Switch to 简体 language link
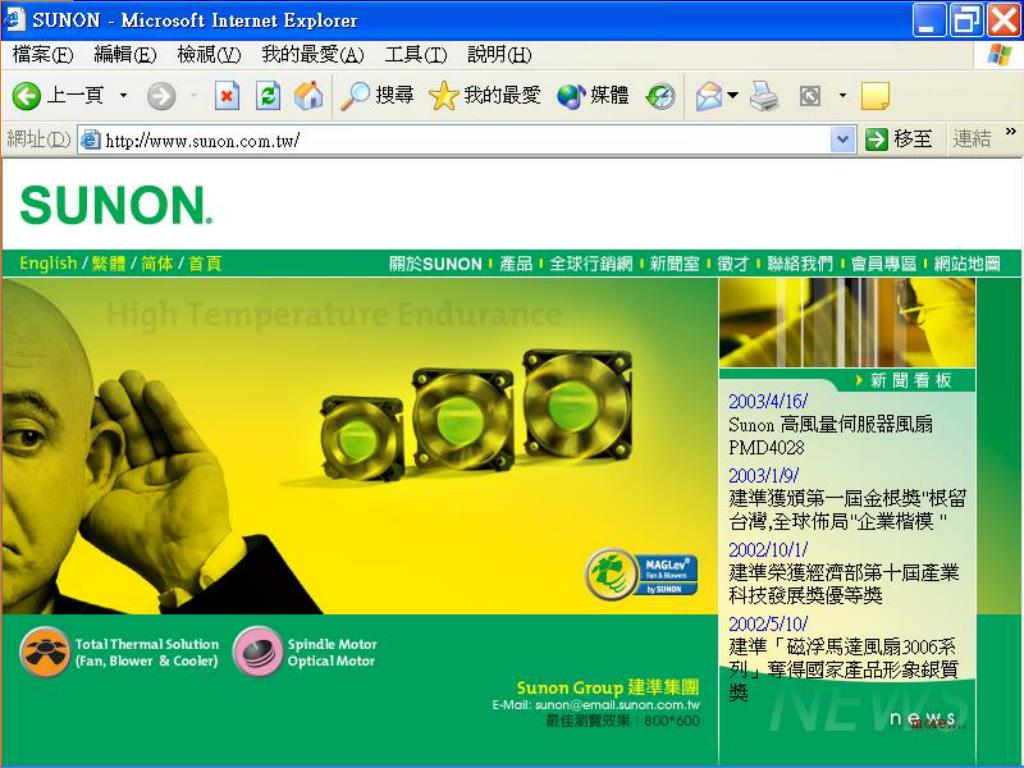 coord(157,263)
